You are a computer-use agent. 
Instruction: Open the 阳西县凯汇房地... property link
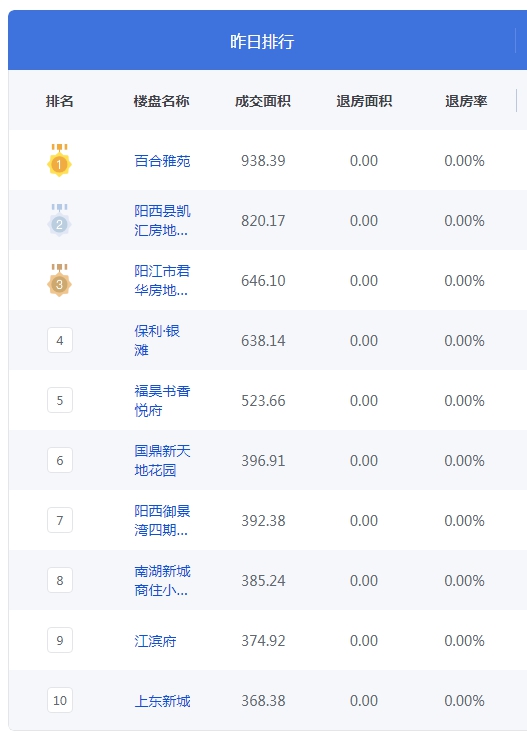coord(162,220)
